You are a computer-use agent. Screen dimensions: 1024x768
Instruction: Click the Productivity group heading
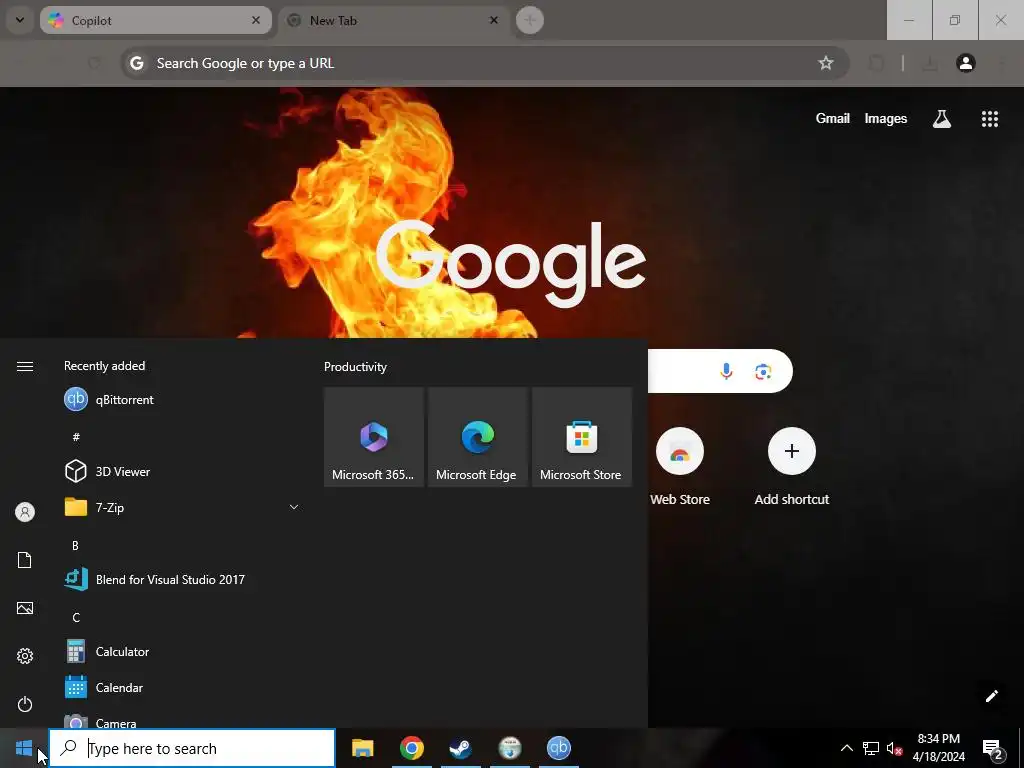click(x=355, y=367)
